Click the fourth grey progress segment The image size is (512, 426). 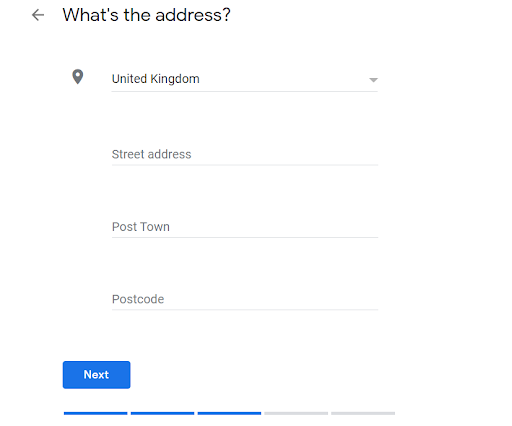coord(296,413)
